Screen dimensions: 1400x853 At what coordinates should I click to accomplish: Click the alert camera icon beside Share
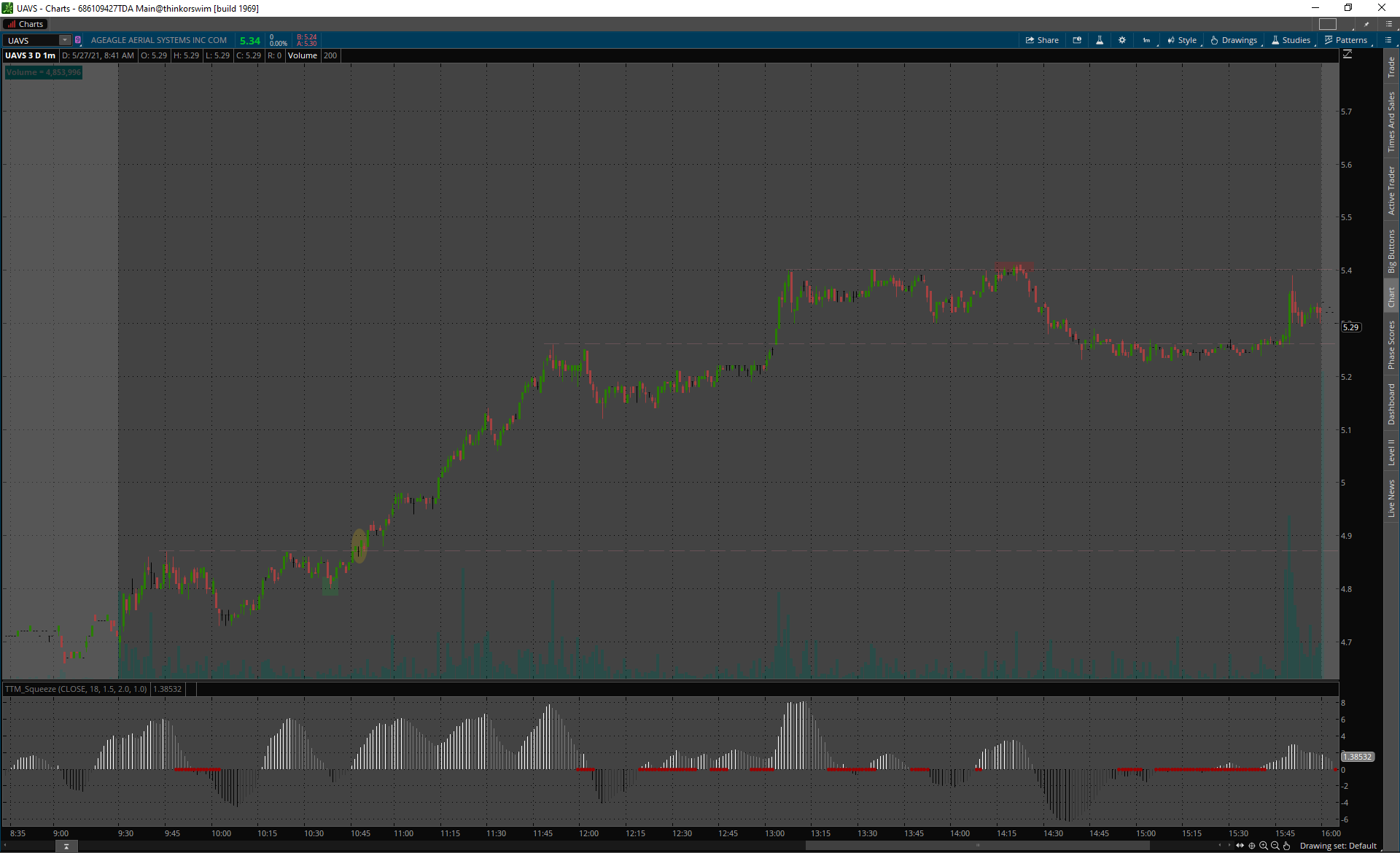click(x=1077, y=40)
